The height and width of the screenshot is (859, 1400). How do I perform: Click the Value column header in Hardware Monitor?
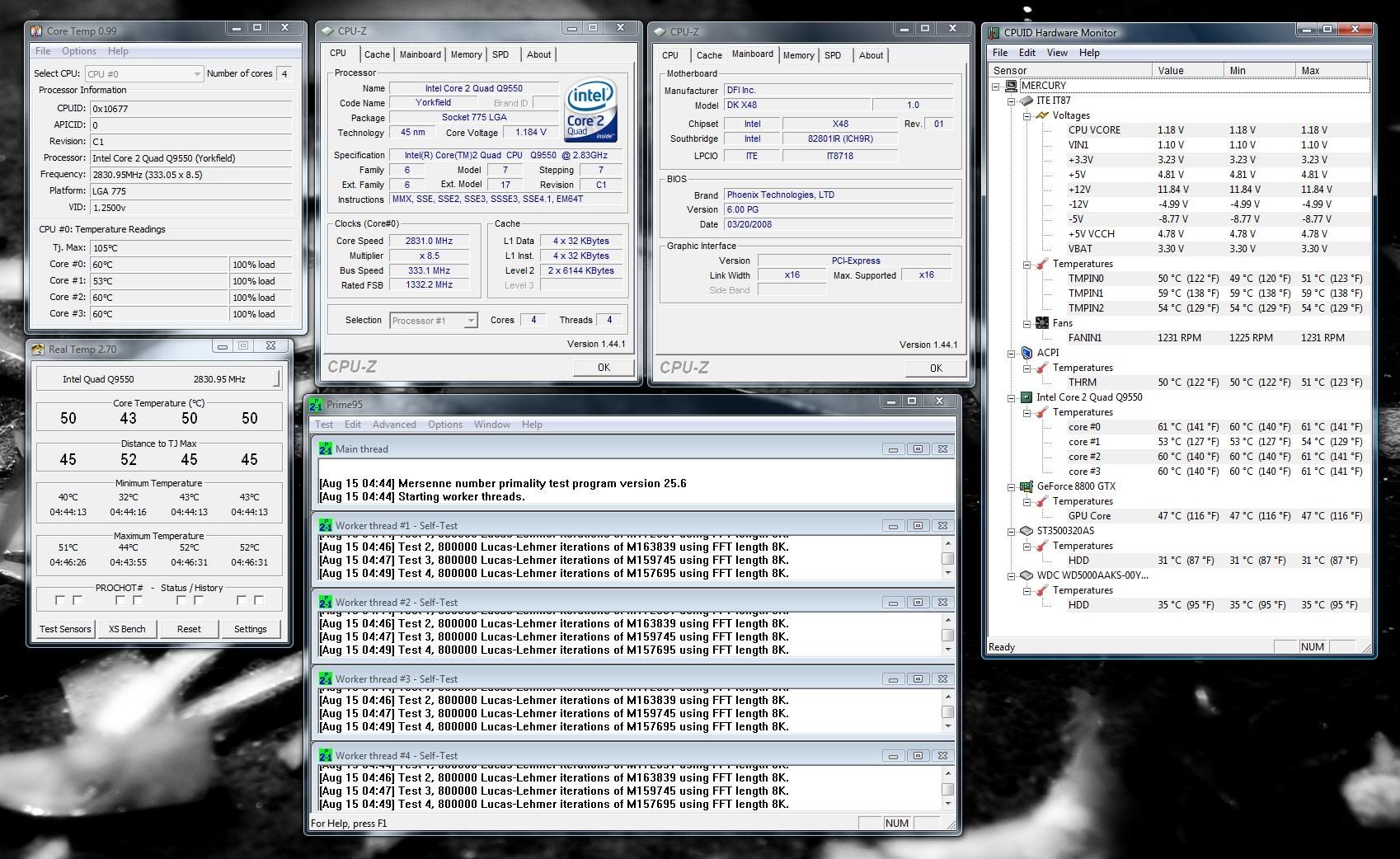coord(1188,71)
